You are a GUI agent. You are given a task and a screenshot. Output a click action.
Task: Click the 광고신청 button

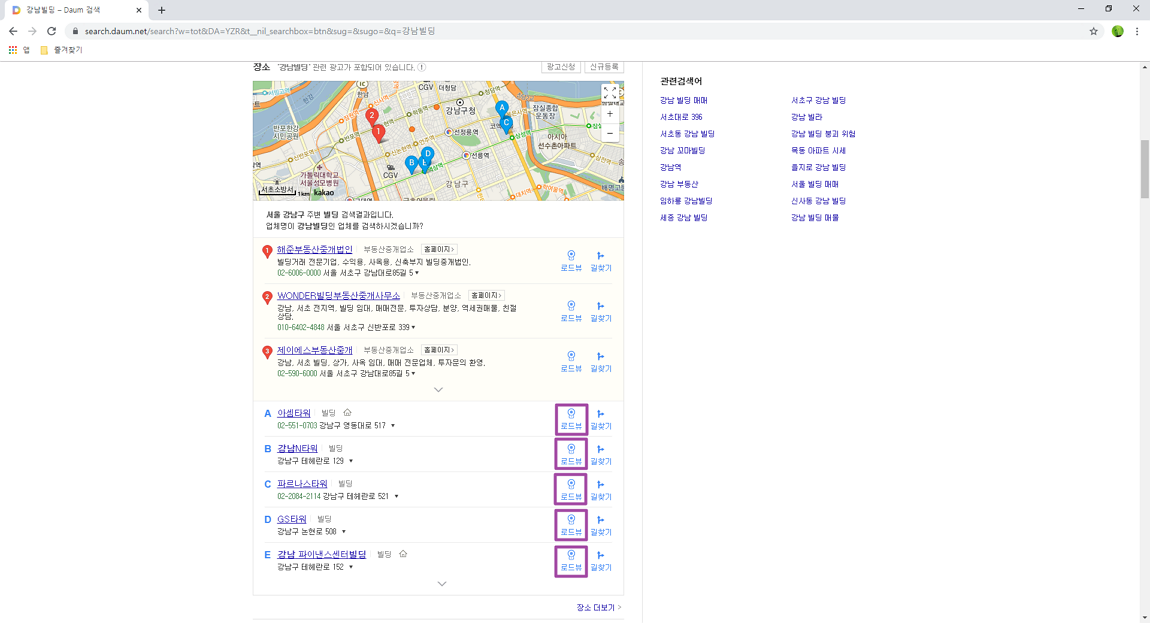pyautogui.click(x=561, y=67)
